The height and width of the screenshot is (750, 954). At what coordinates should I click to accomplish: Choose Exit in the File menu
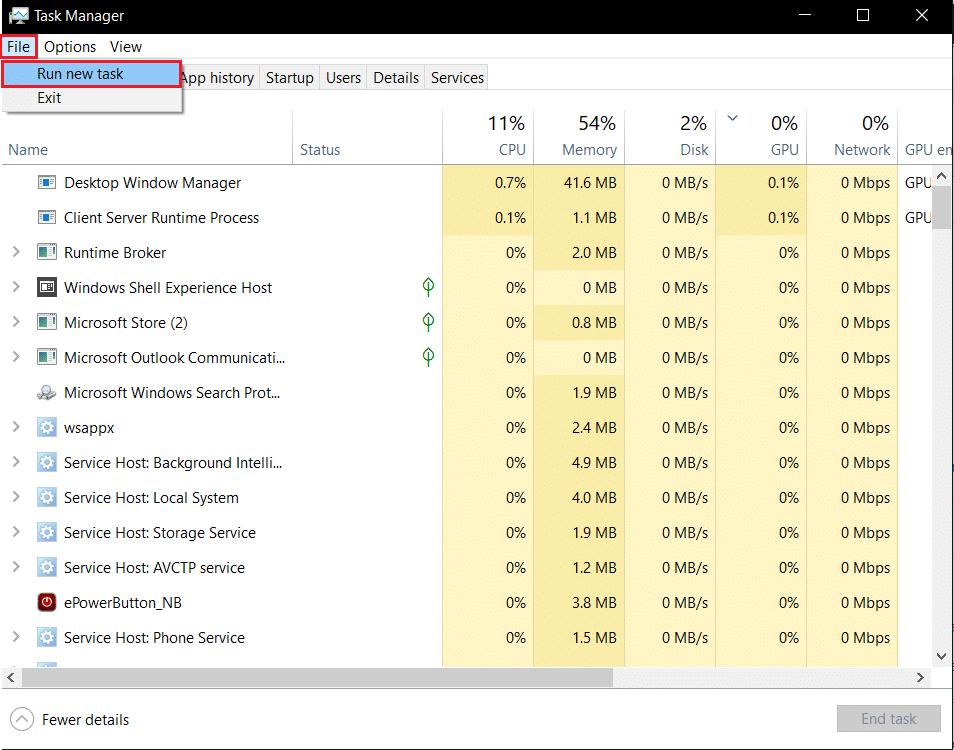coord(49,98)
